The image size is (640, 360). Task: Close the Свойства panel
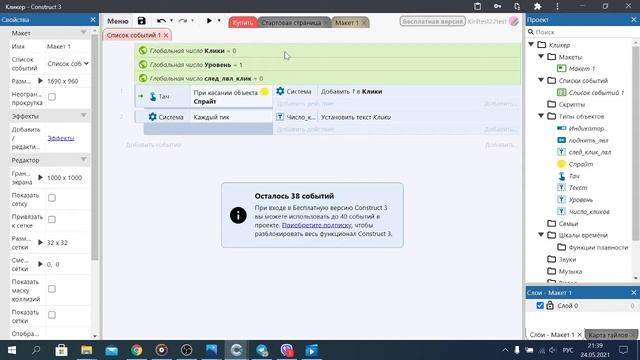(93, 20)
